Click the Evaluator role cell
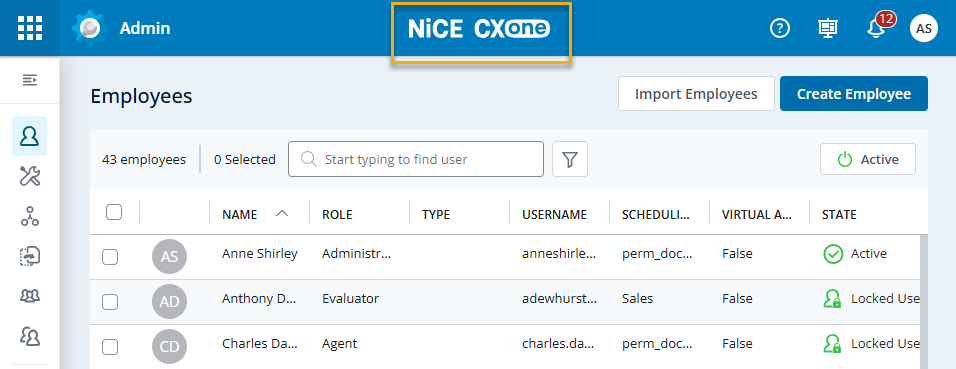The width and height of the screenshot is (956, 369). pos(351,299)
